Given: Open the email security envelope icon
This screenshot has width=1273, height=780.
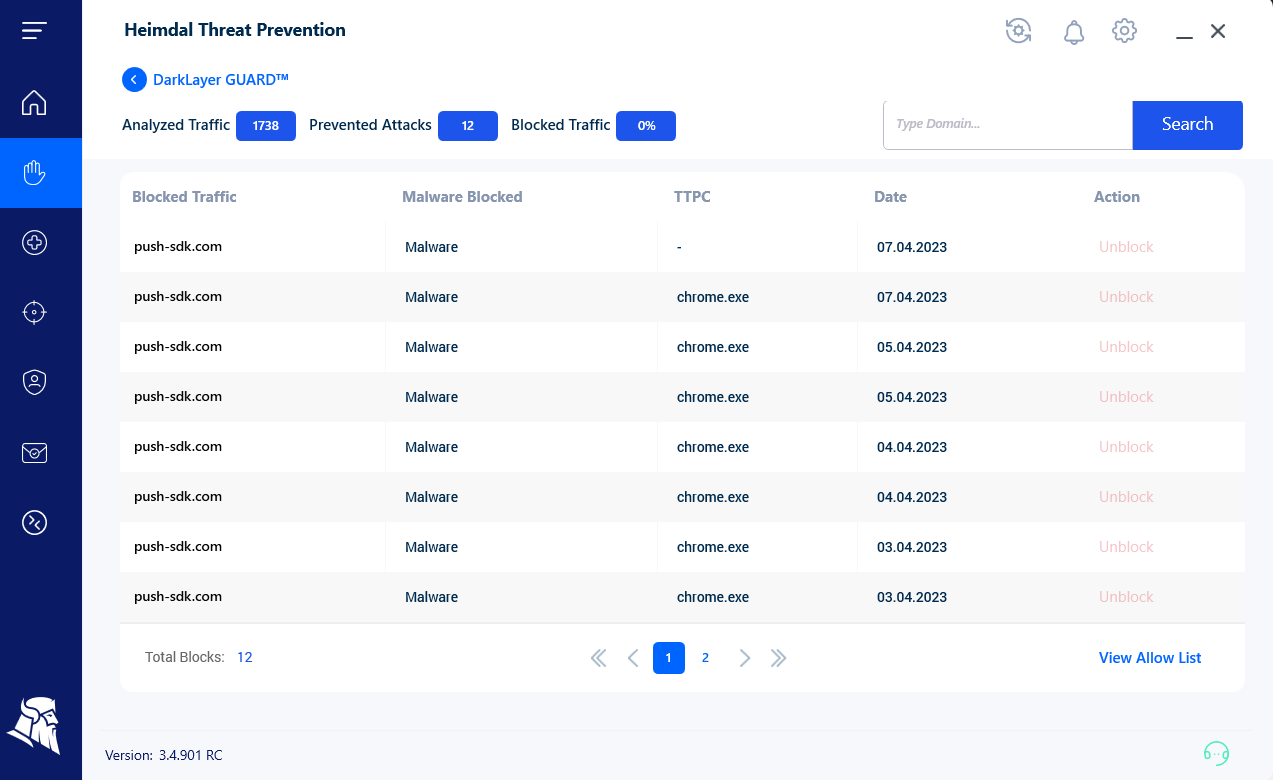Looking at the screenshot, I should click(x=33, y=452).
